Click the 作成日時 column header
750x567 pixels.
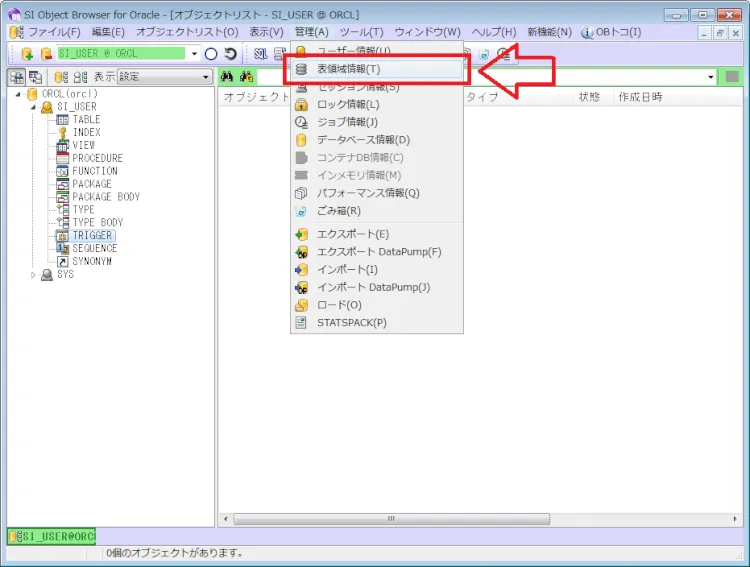click(640, 98)
